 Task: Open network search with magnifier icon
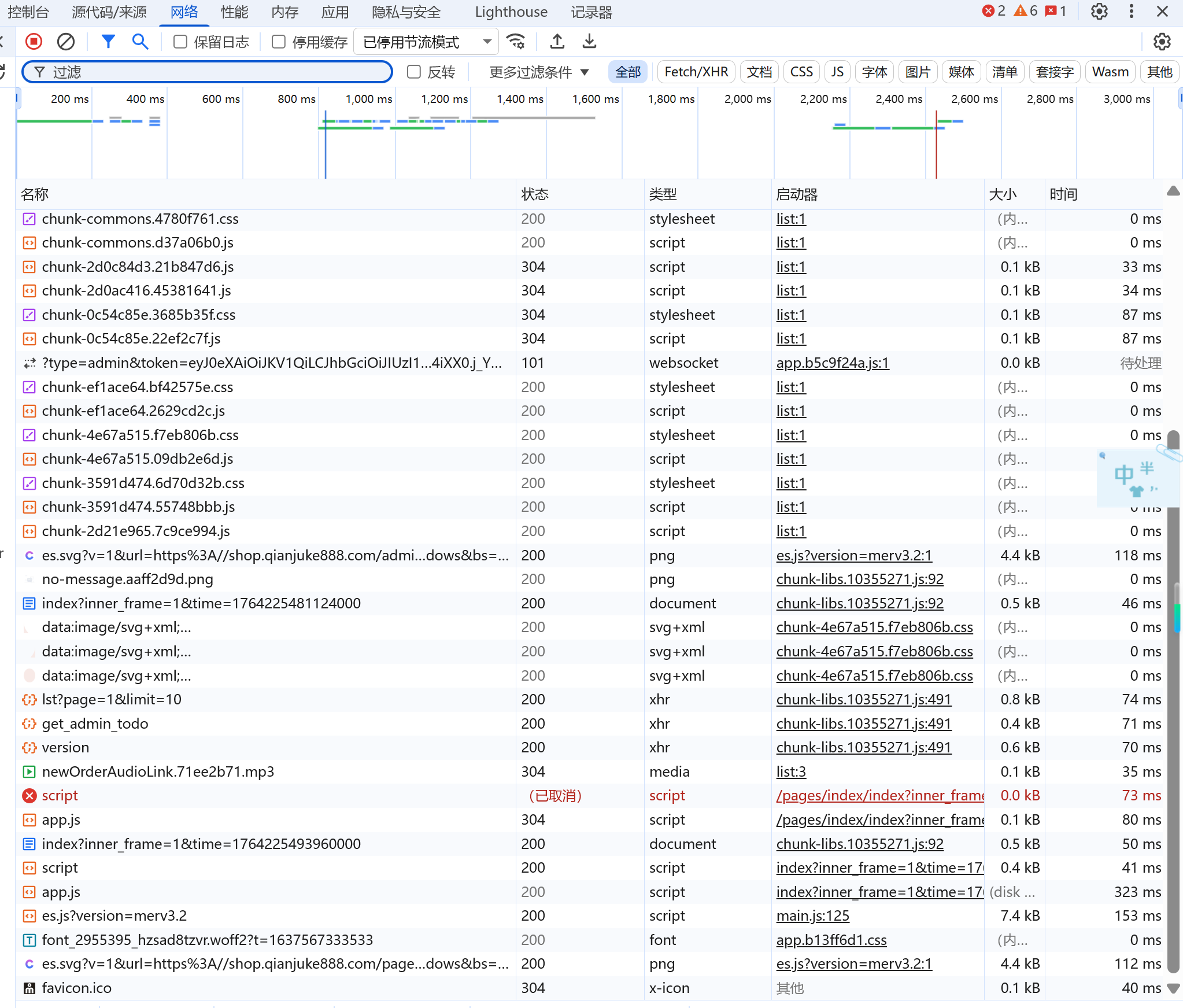tap(140, 42)
